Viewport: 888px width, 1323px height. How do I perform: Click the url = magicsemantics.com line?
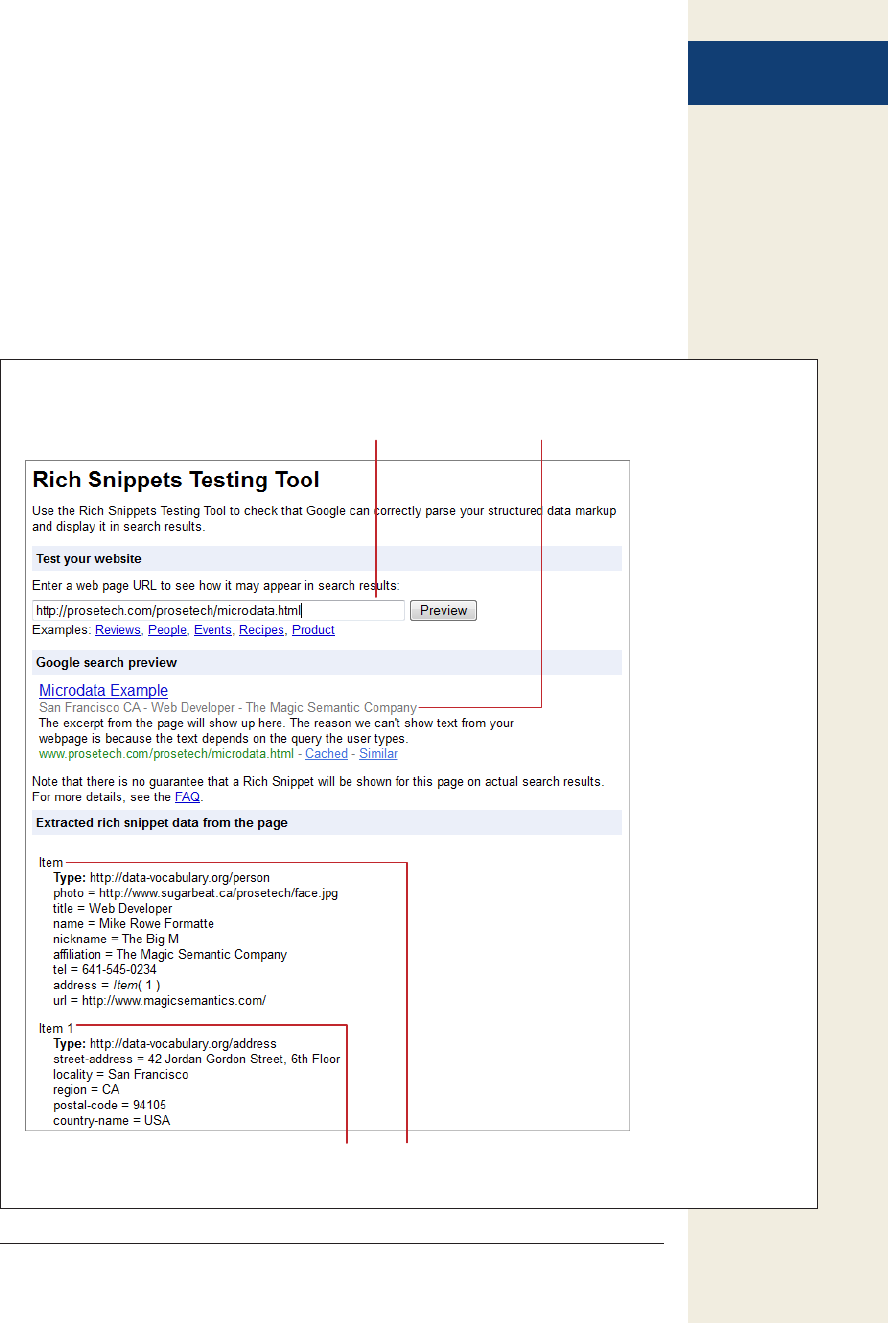(160, 1000)
